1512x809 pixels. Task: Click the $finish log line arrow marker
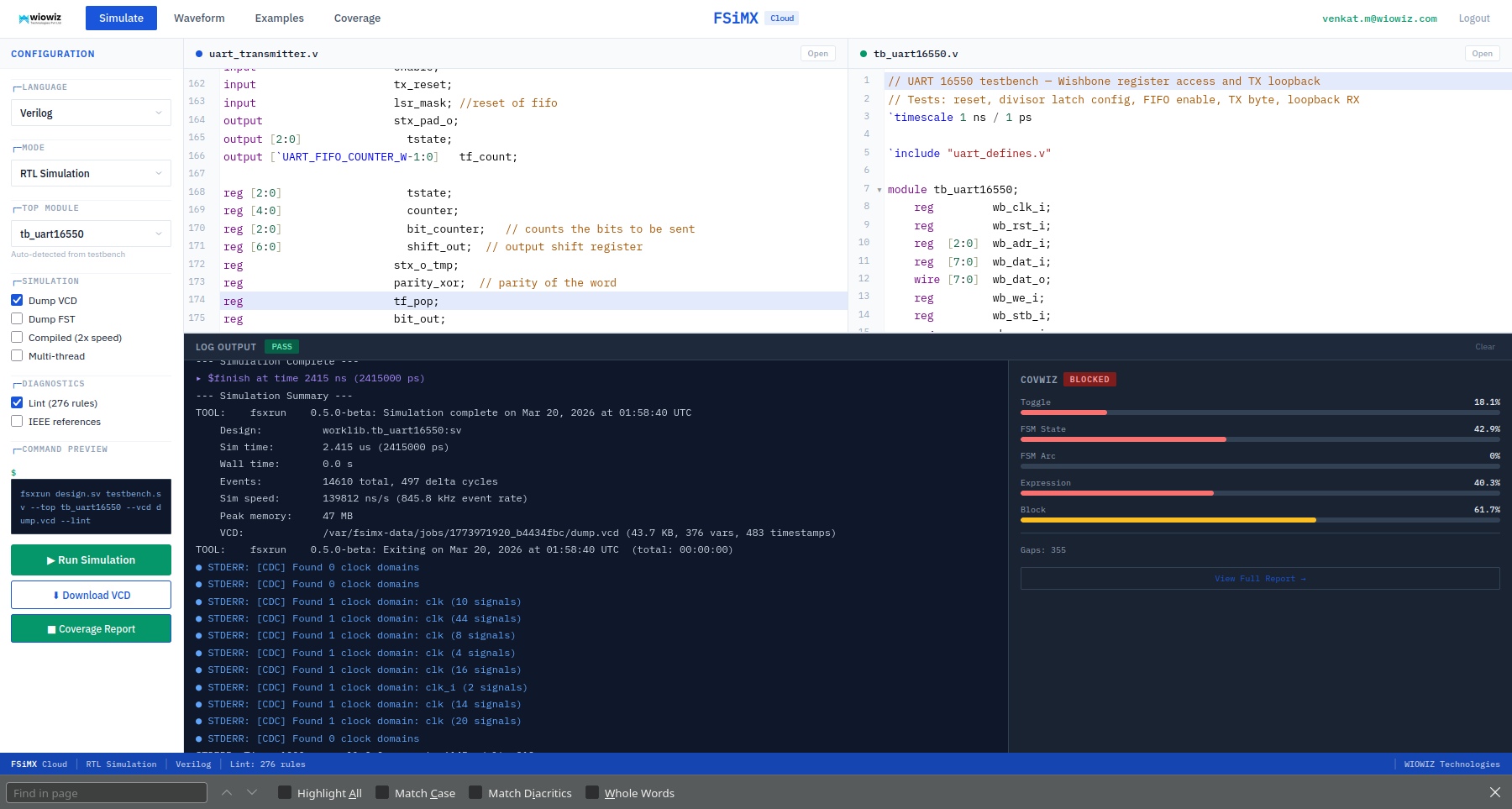199,379
